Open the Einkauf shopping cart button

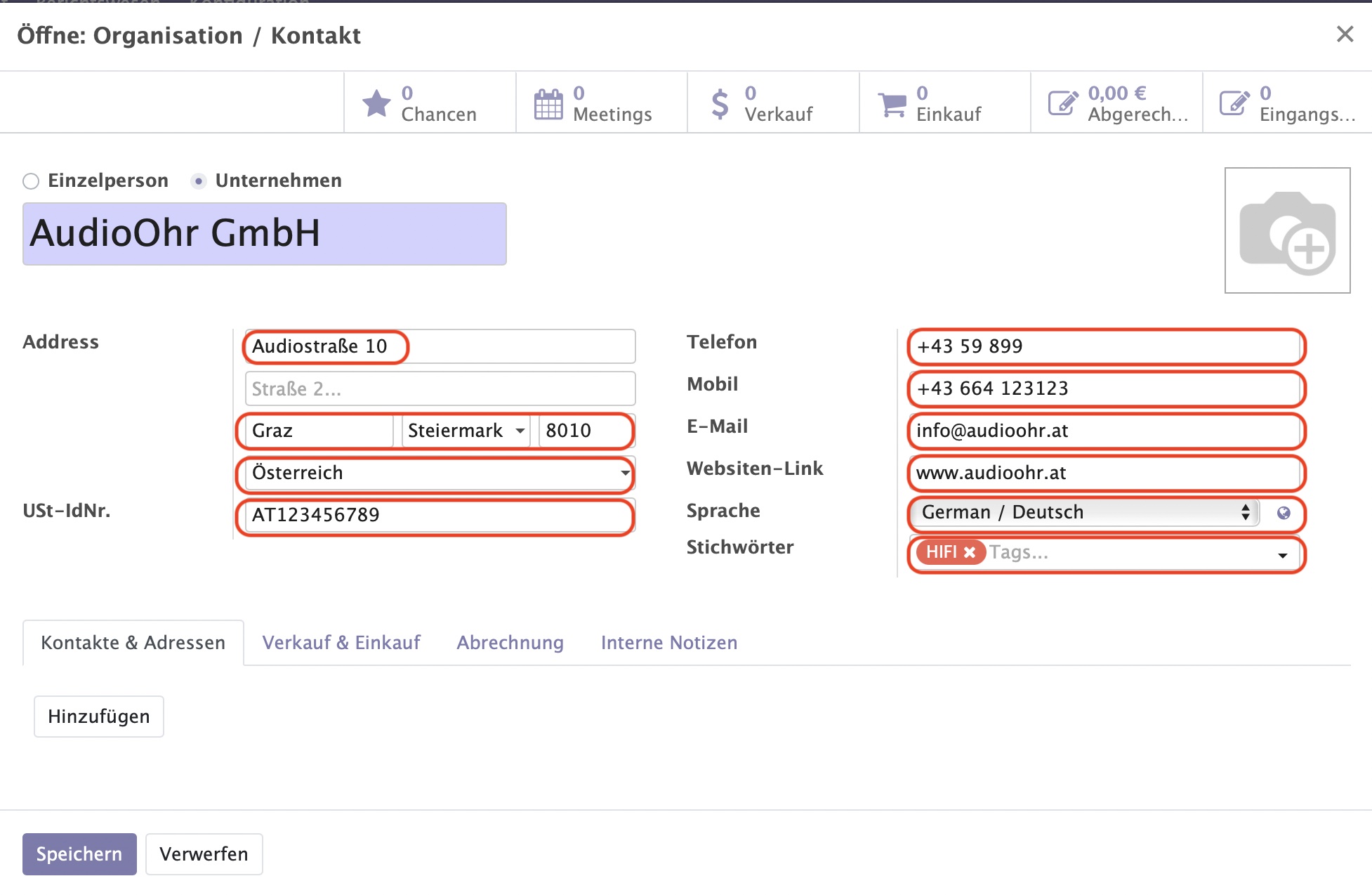tap(945, 103)
